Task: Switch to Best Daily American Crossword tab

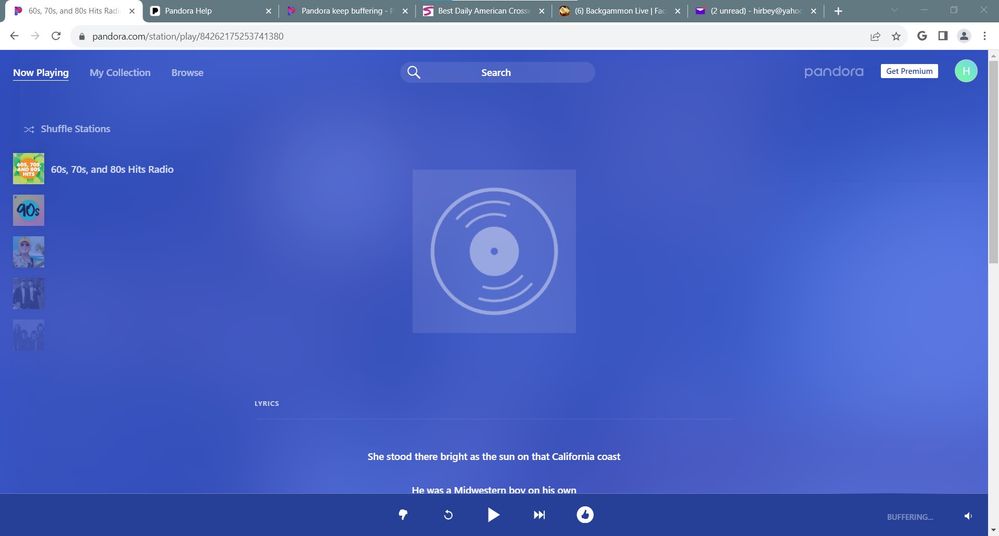Action: [483, 11]
